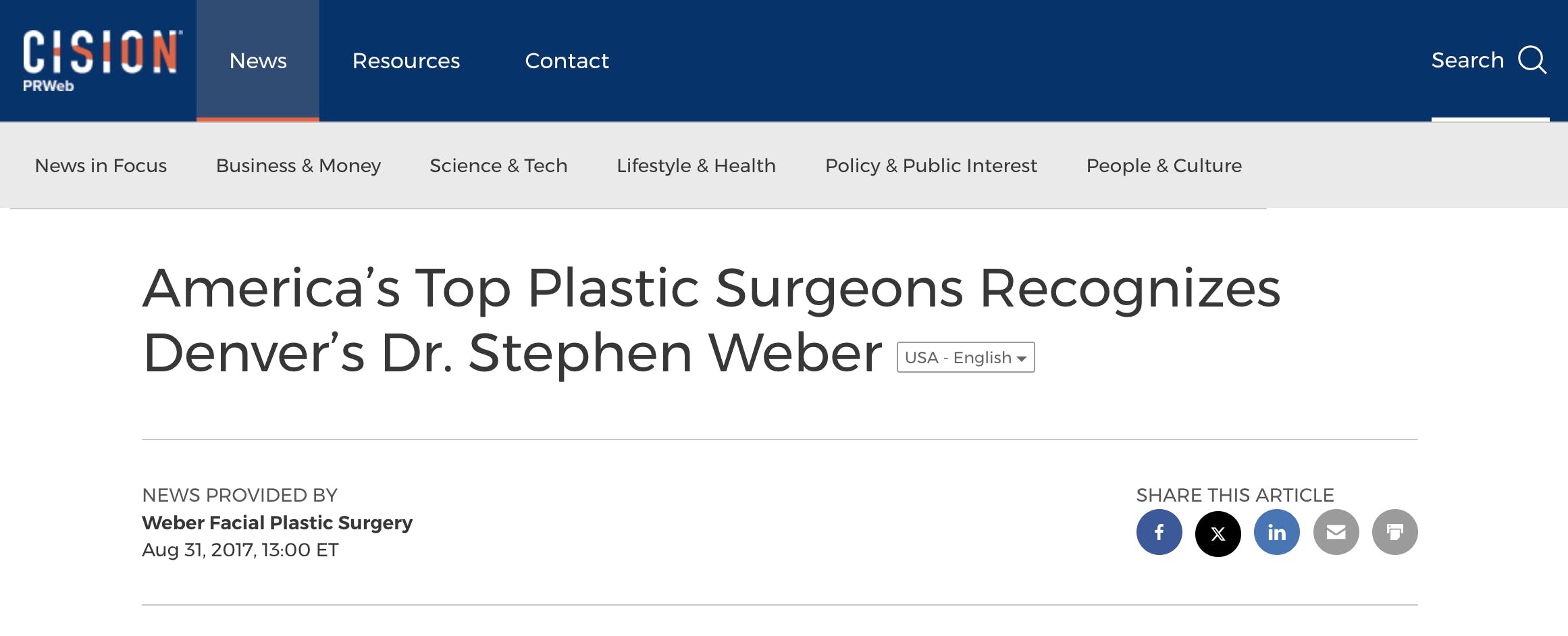Select the People & Culture category
The width and height of the screenshot is (1568, 636).
[1164, 165]
